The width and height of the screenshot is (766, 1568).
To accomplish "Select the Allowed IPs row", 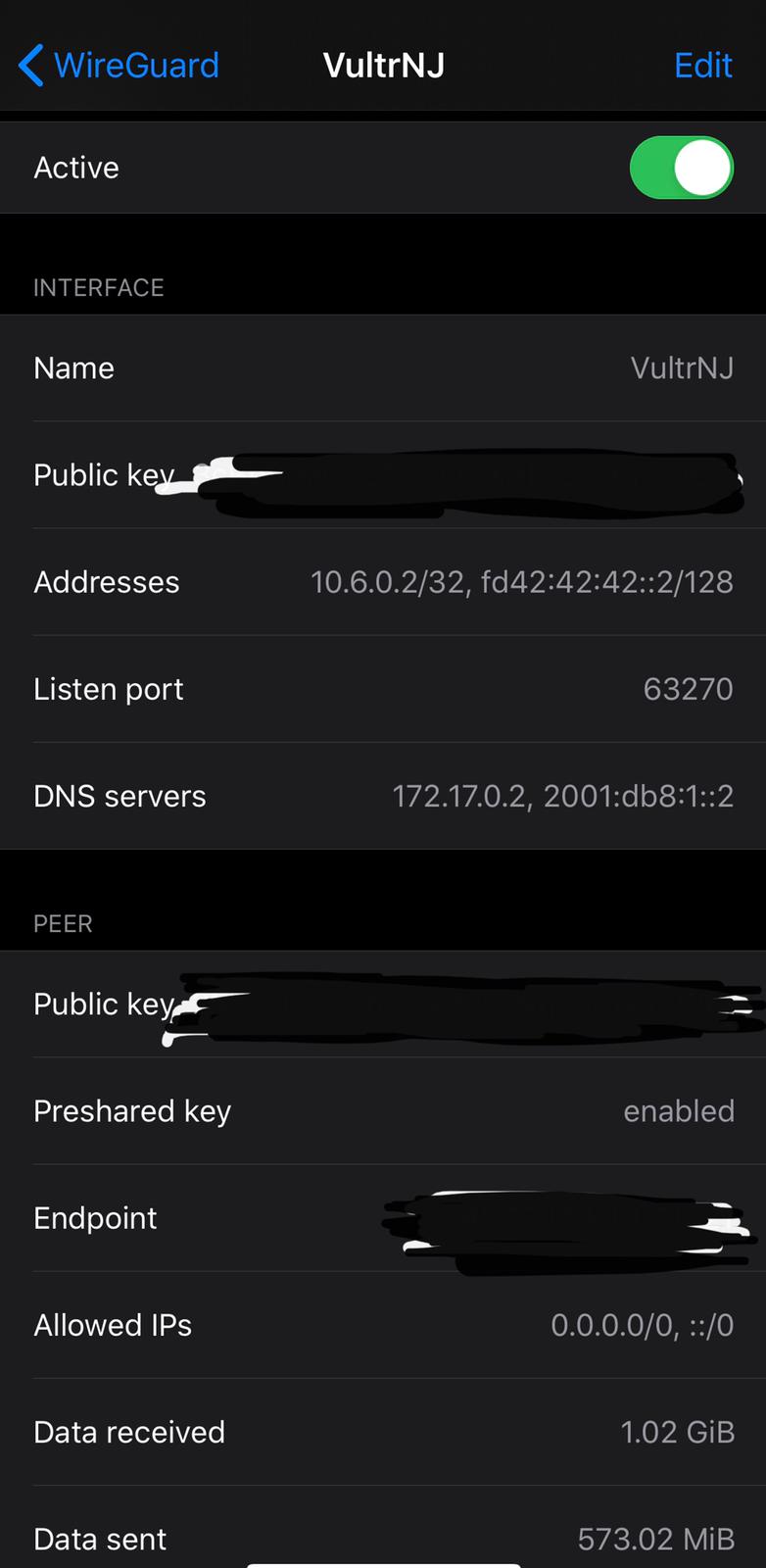I will pyautogui.click(x=383, y=1325).
